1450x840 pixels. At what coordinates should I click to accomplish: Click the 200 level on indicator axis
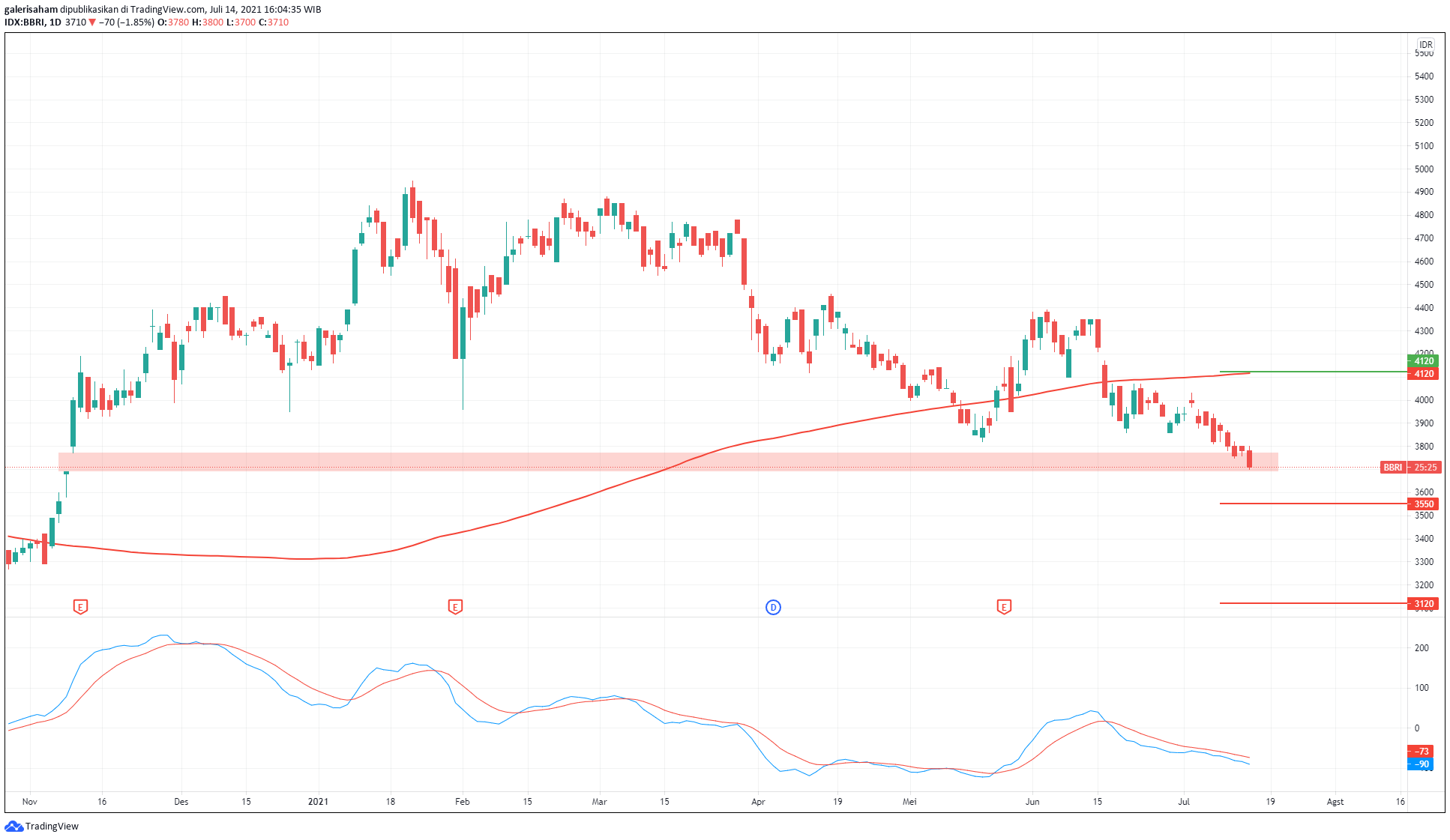click(x=1422, y=647)
